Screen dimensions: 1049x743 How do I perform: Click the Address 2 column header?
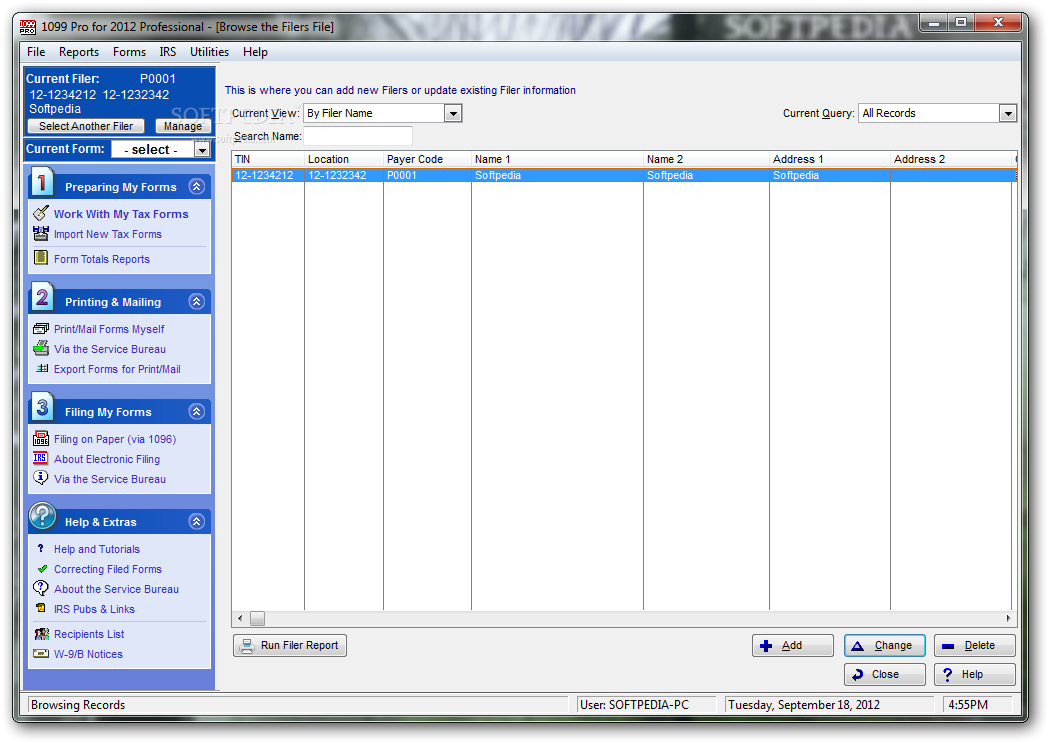[951, 159]
